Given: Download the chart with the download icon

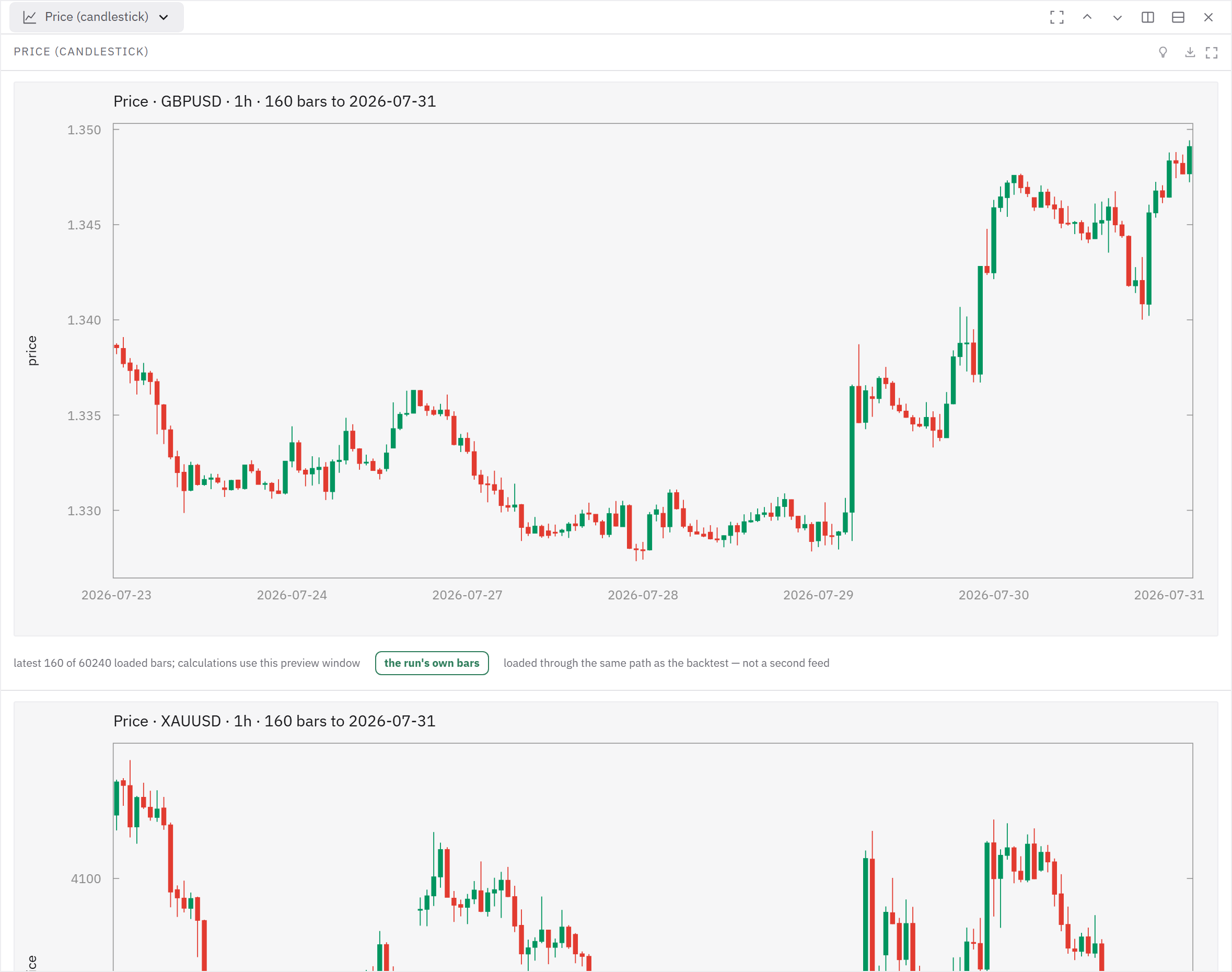Looking at the screenshot, I should click(x=1190, y=52).
